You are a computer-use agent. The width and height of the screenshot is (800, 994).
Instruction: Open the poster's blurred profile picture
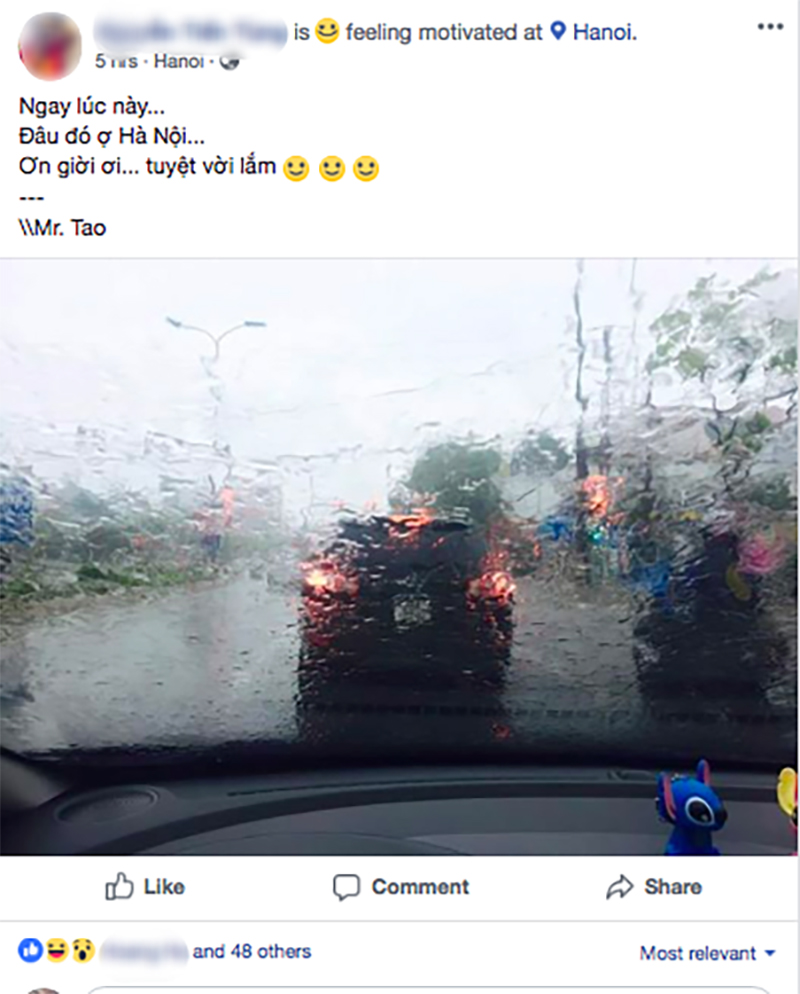click(50, 46)
